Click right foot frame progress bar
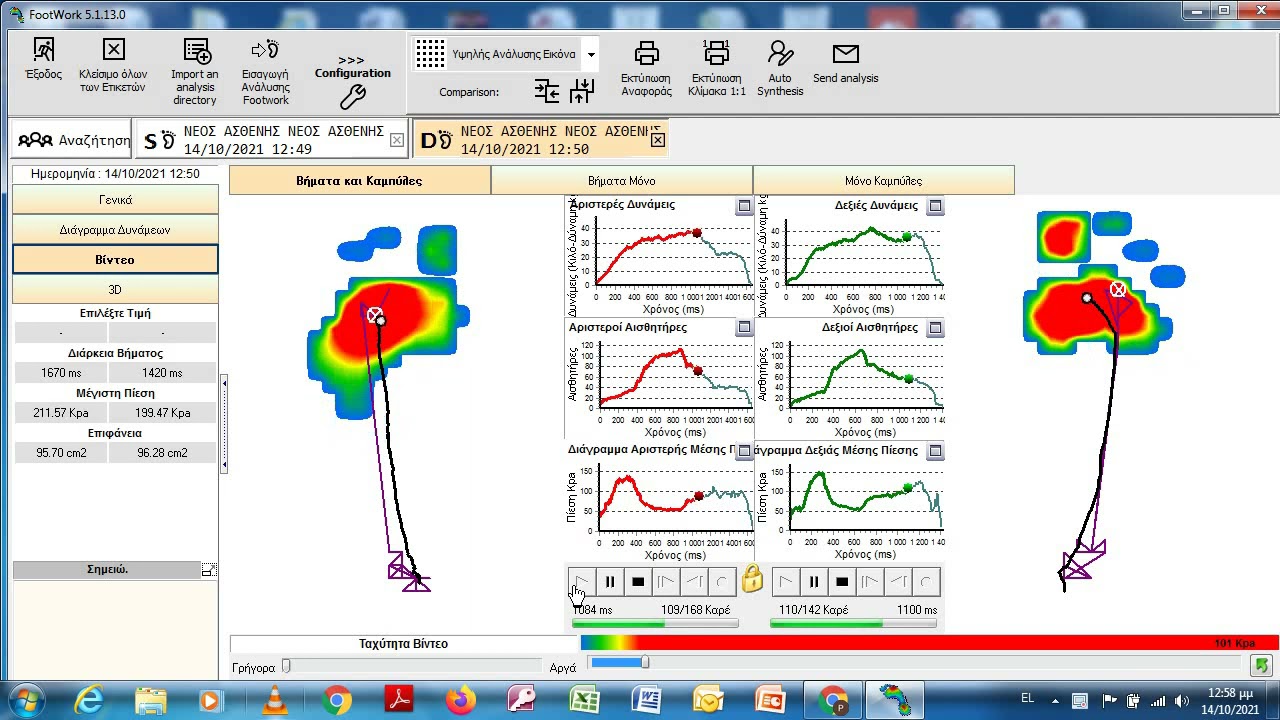 (854, 624)
